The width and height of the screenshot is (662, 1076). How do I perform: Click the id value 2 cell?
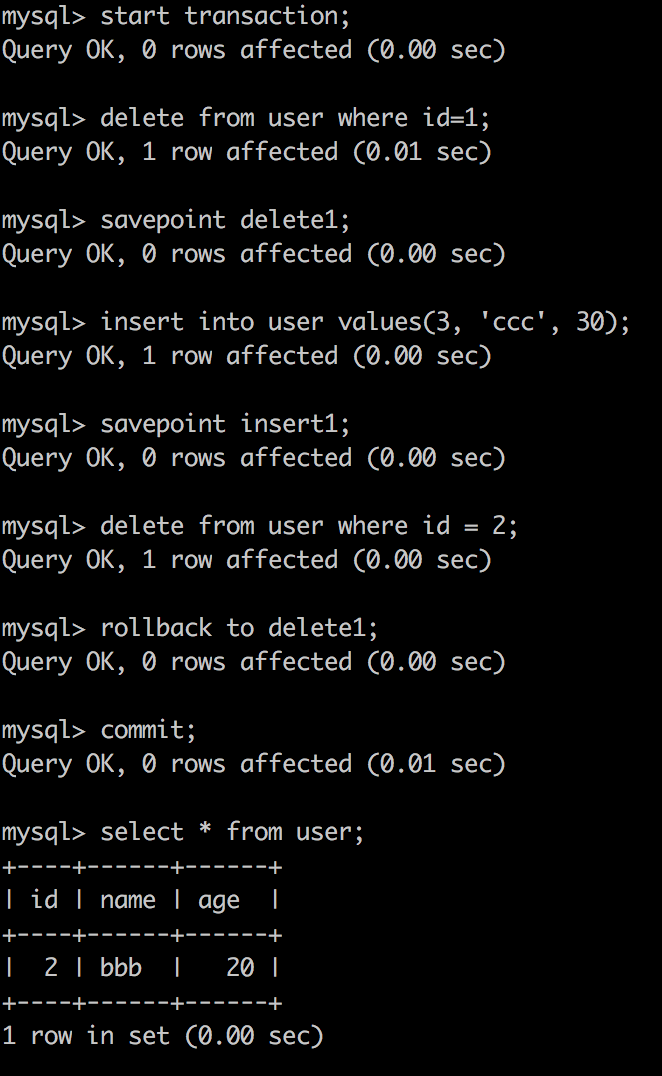coord(51,968)
